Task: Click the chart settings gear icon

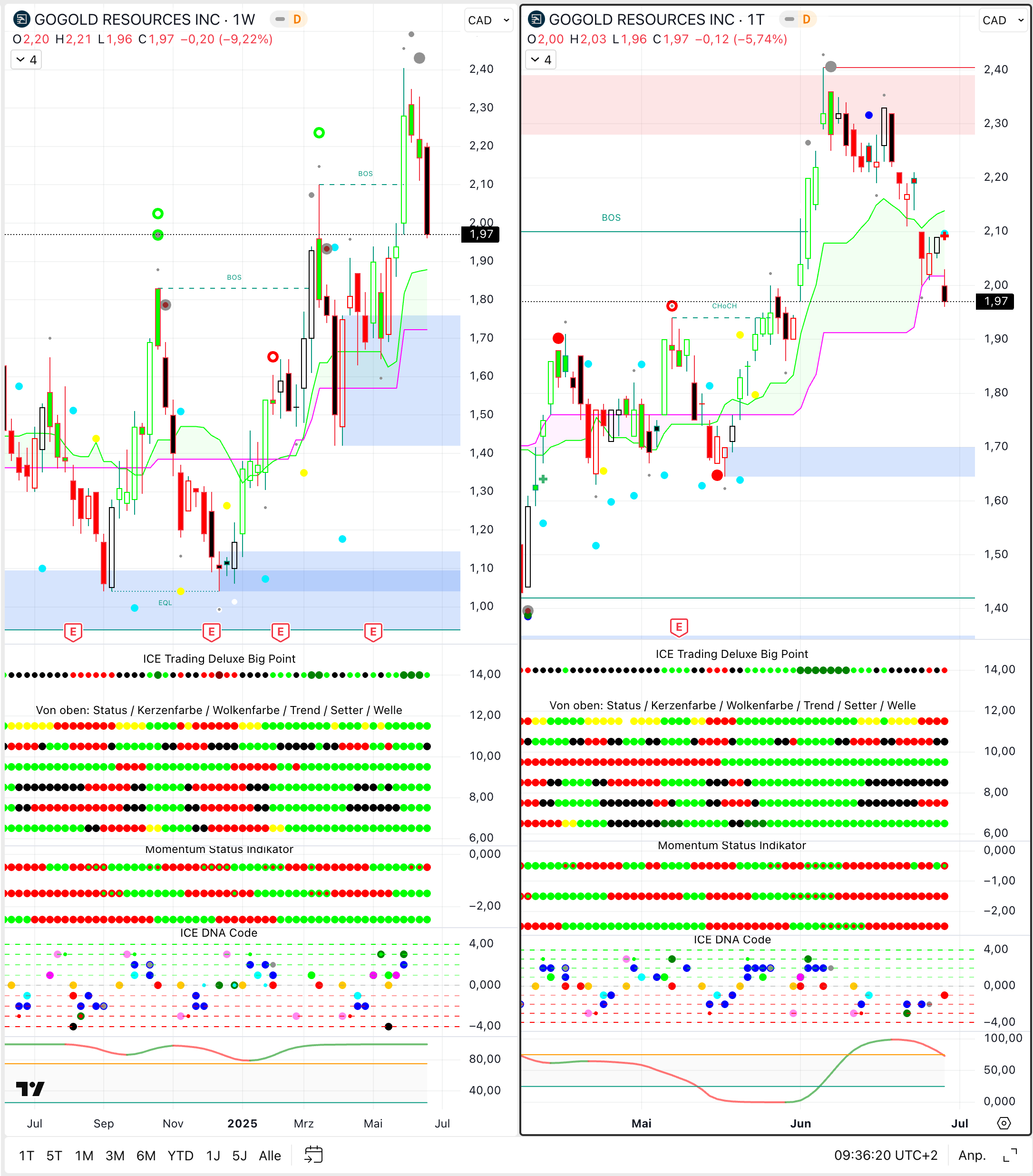Action: coord(1004,1123)
